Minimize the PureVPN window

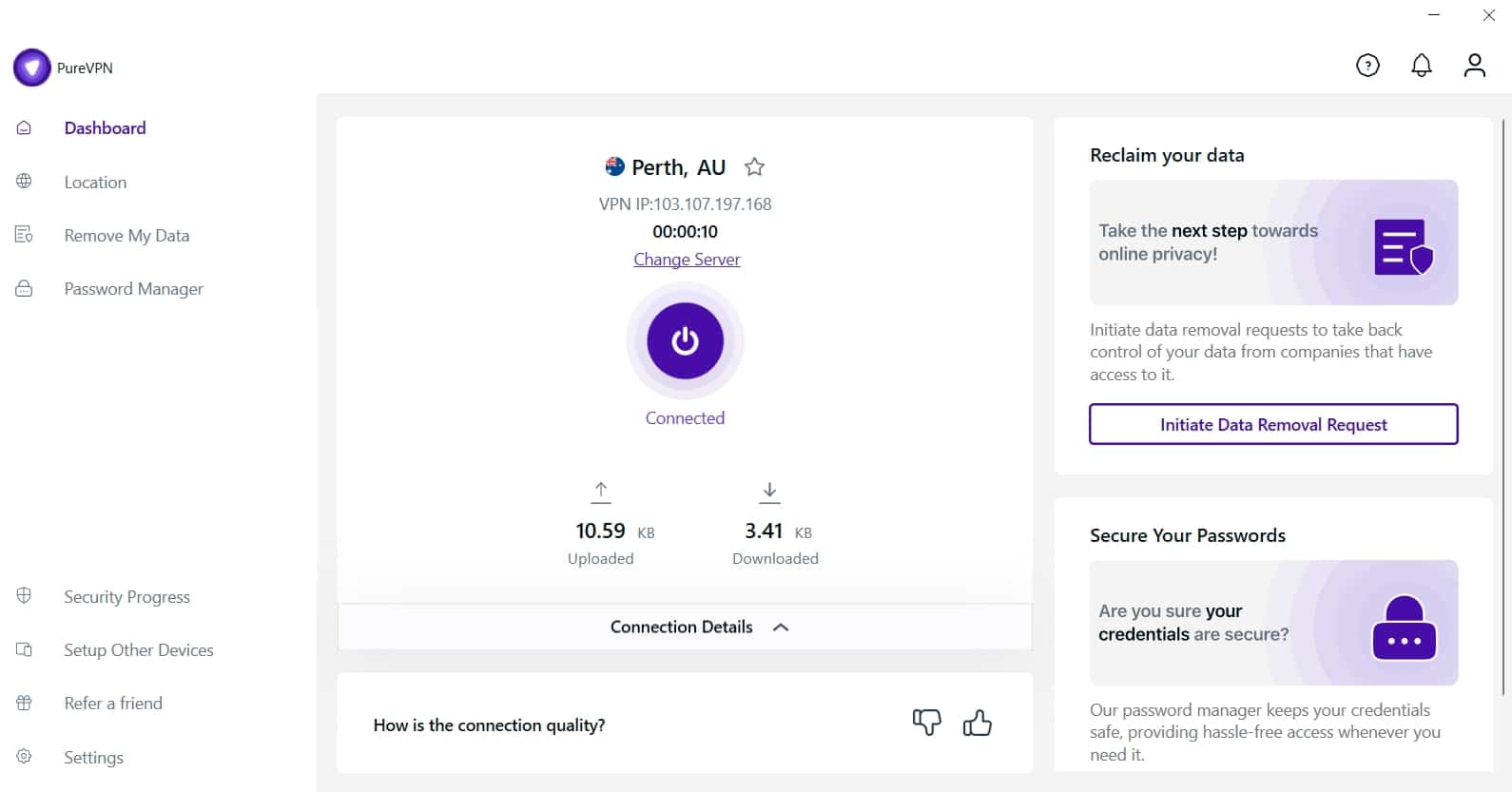point(1434,15)
